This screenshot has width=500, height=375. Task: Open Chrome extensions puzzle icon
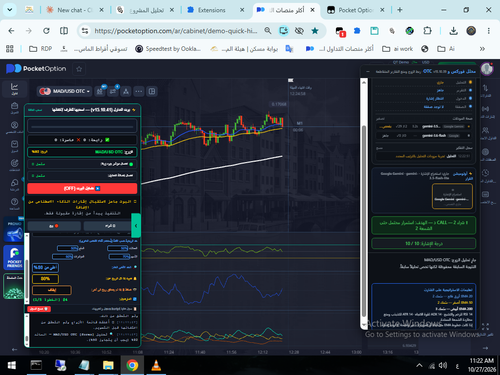coord(427,31)
